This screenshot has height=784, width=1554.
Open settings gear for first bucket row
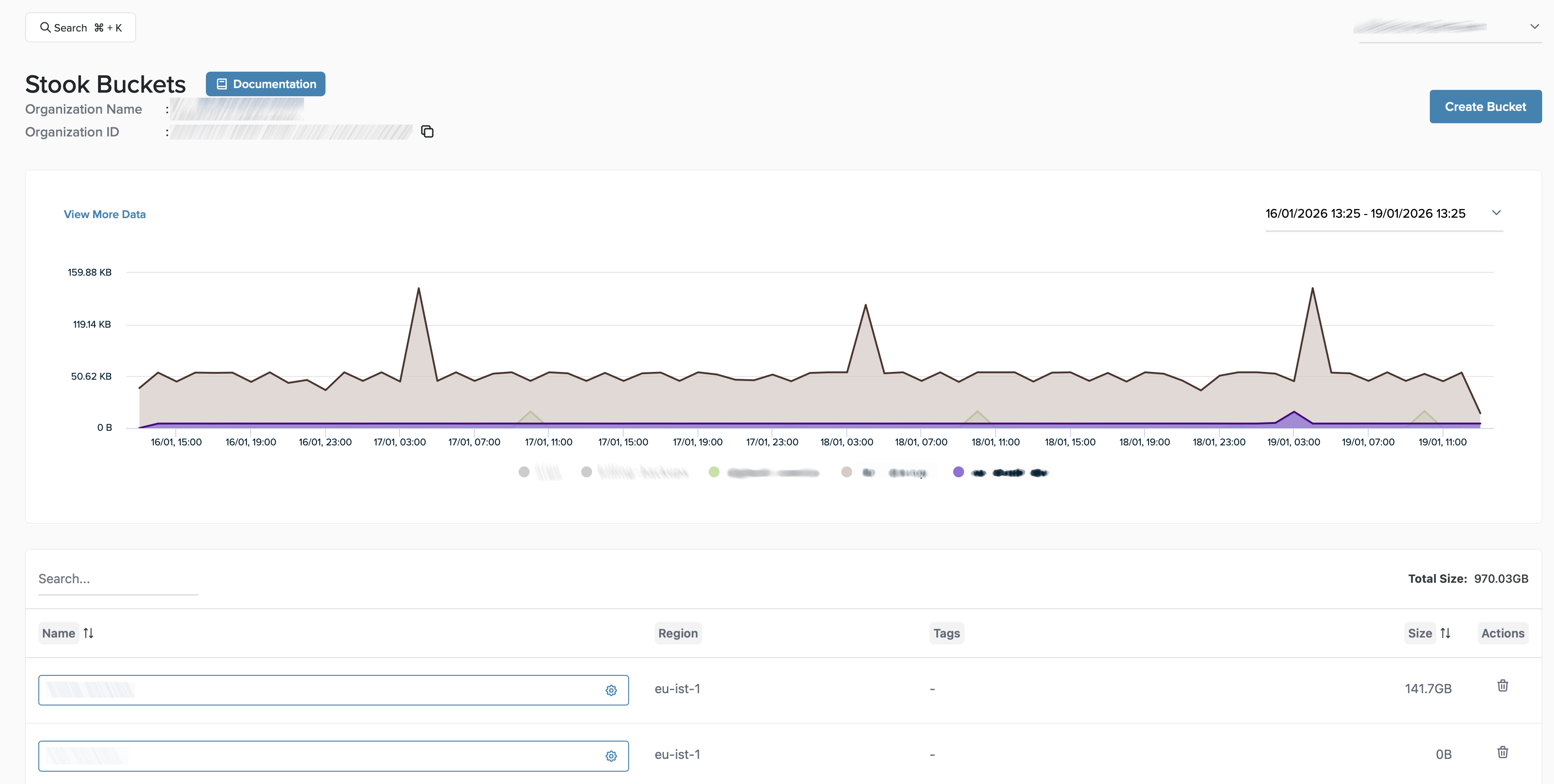610,690
